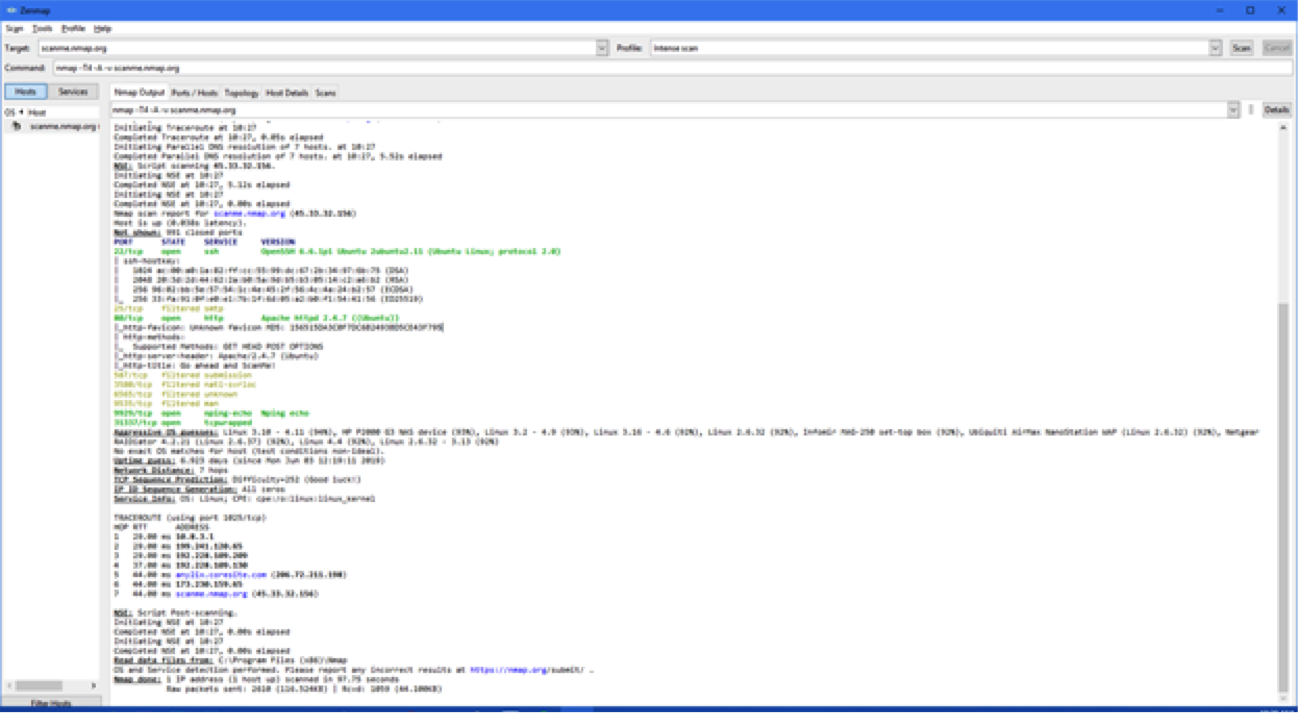Toggle the Services view button

pyautogui.click(x=73, y=92)
